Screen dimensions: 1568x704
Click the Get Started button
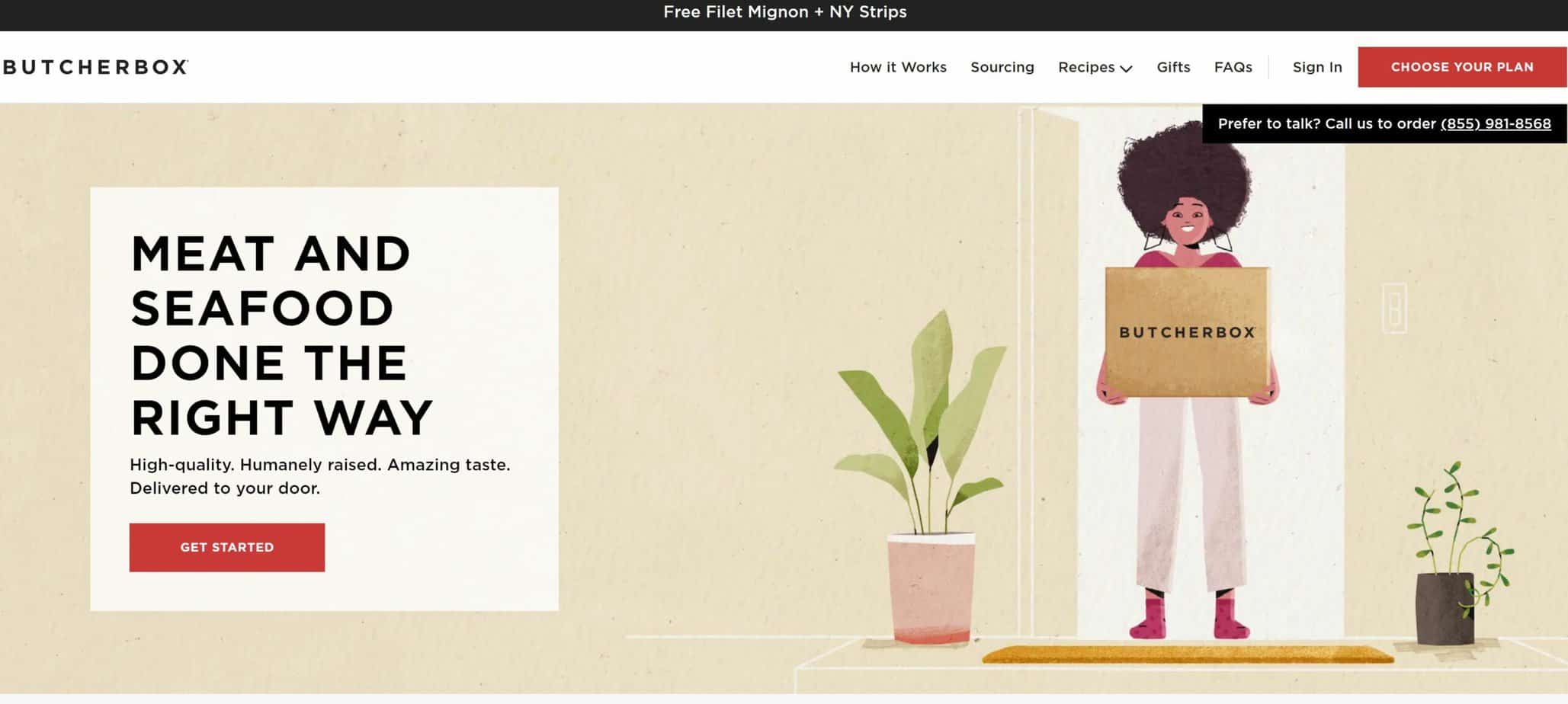(226, 547)
